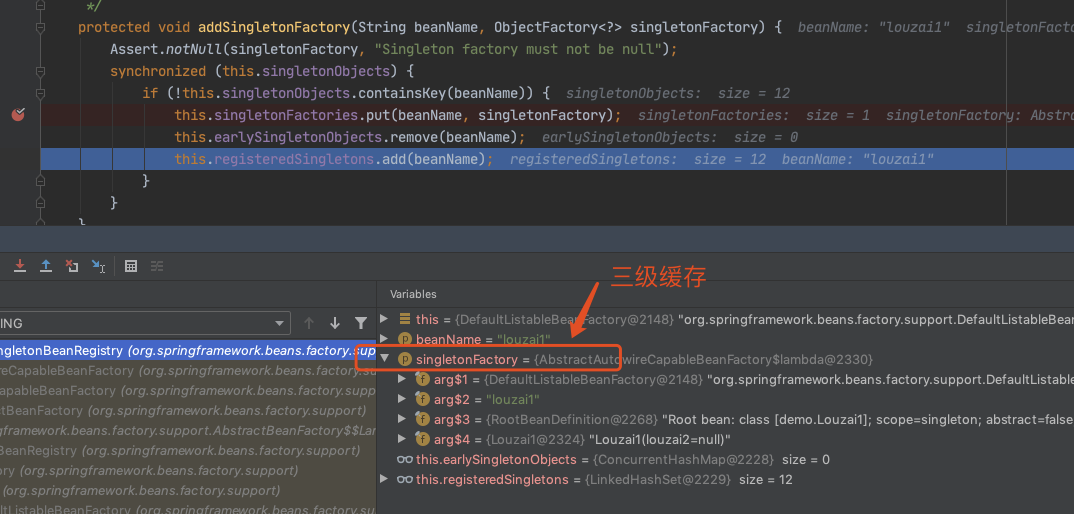This screenshot has height=514, width=1074.
Task: Click the Run to Cursor icon
Action: 99,266
